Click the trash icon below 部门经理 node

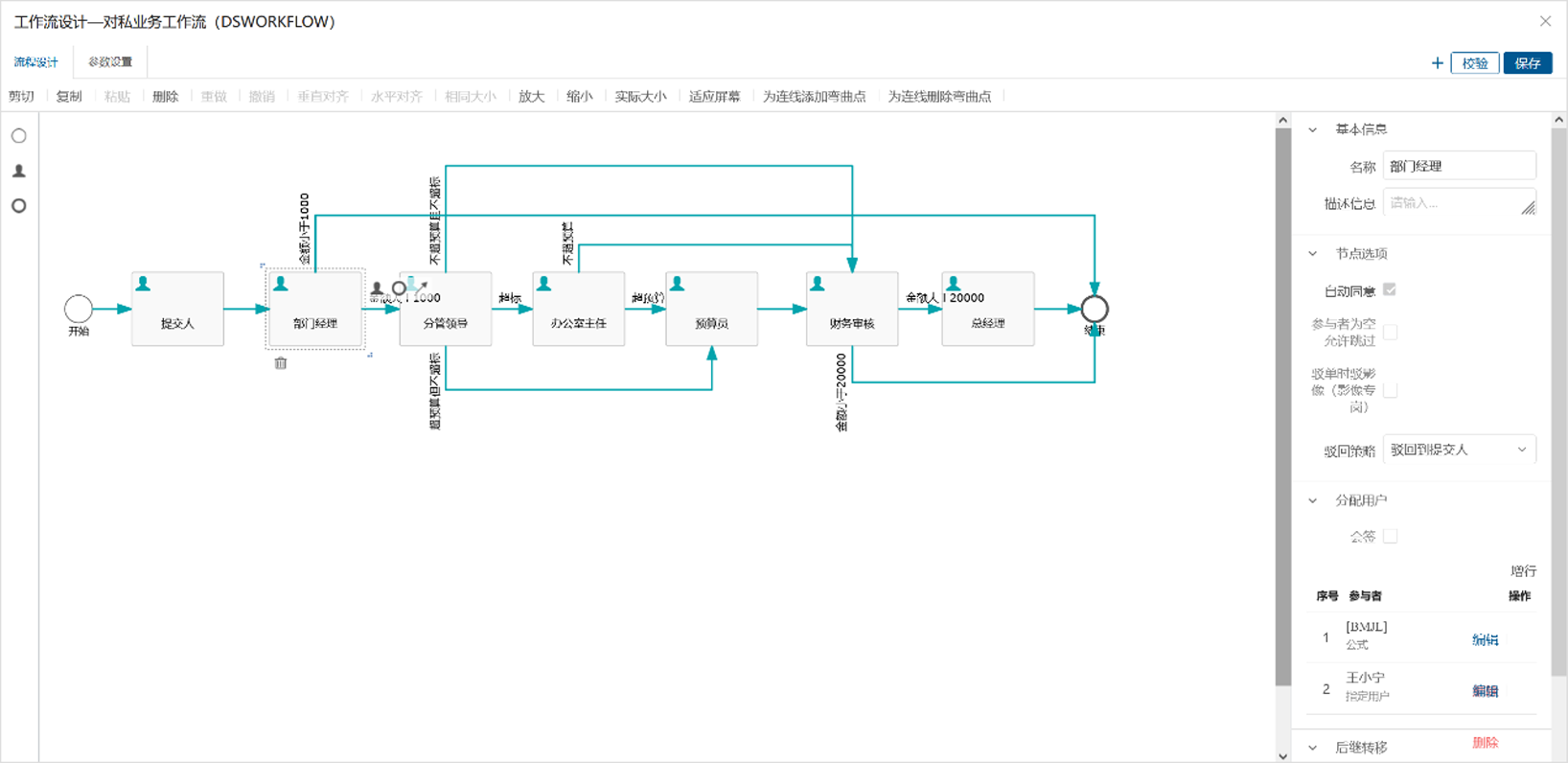pos(281,363)
